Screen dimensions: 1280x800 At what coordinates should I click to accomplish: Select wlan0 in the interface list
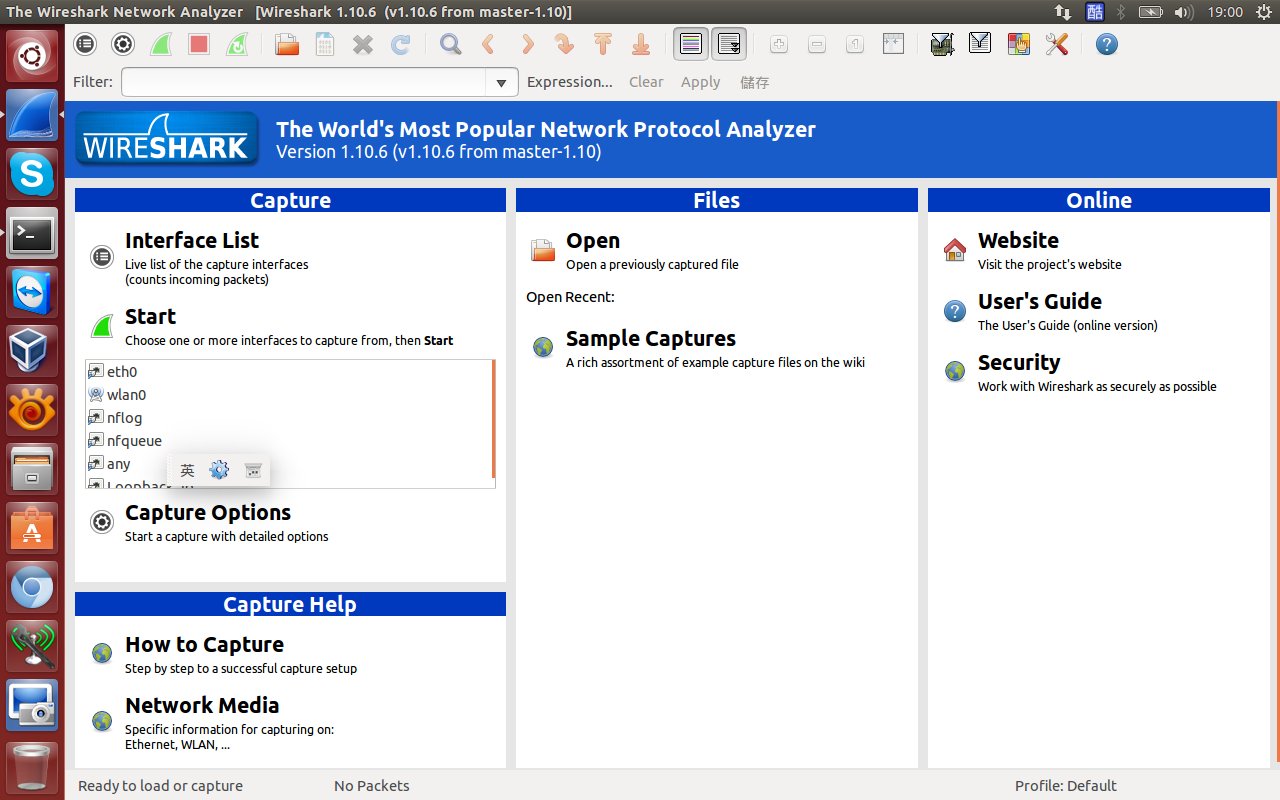(x=289, y=395)
